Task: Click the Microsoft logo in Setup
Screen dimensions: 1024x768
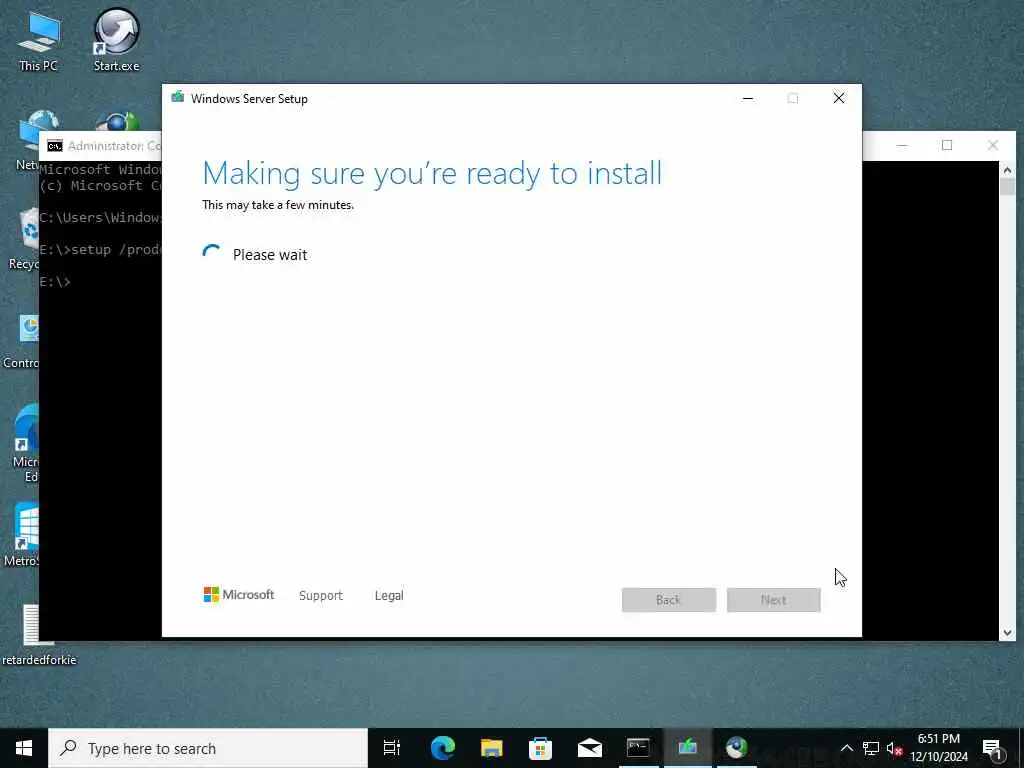Action: click(x=238, y=595)
